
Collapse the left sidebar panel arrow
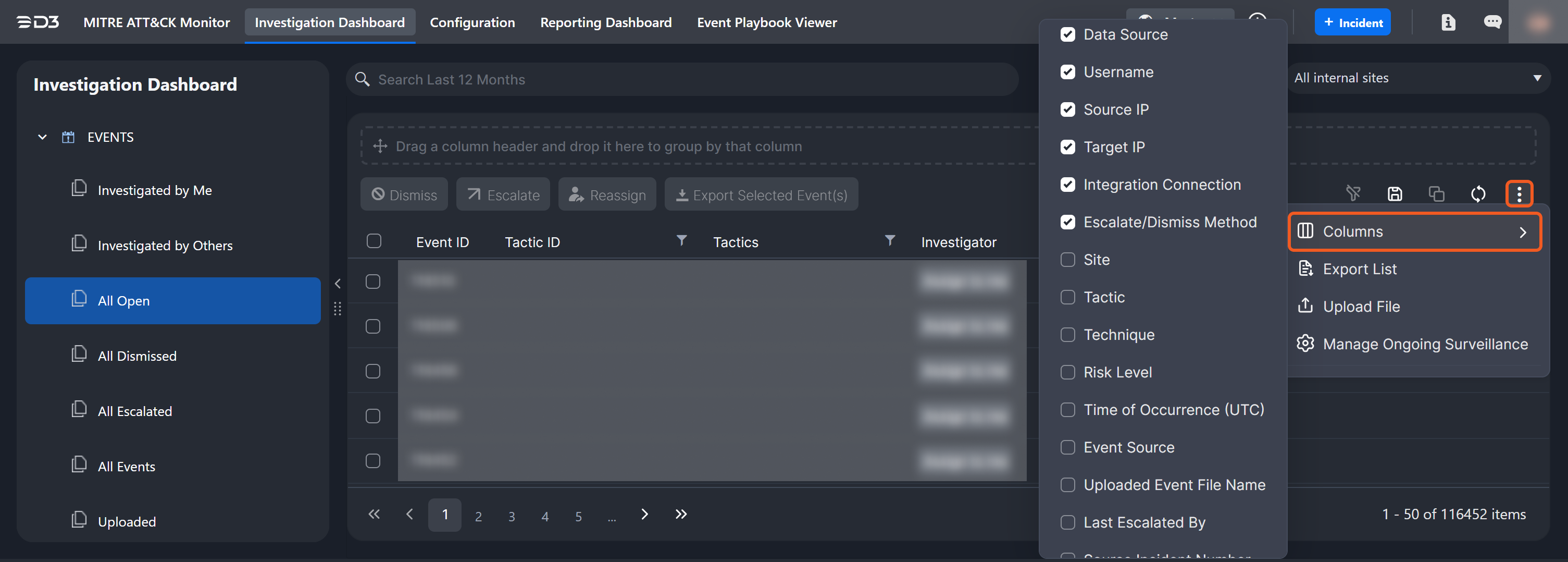pos(338,283)
